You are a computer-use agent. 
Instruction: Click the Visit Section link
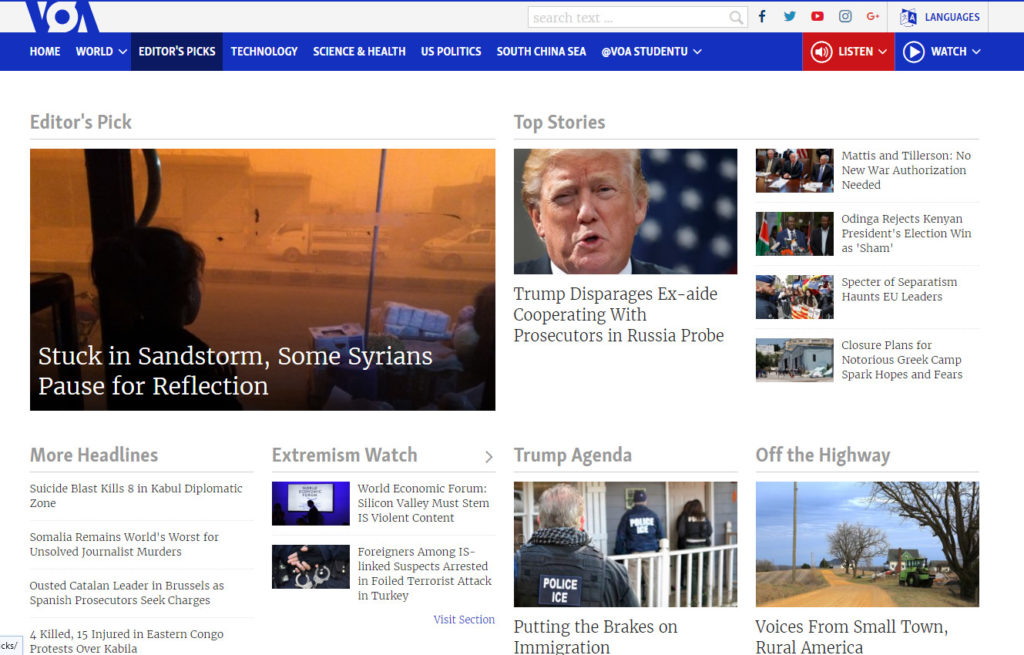pos(464,619)
